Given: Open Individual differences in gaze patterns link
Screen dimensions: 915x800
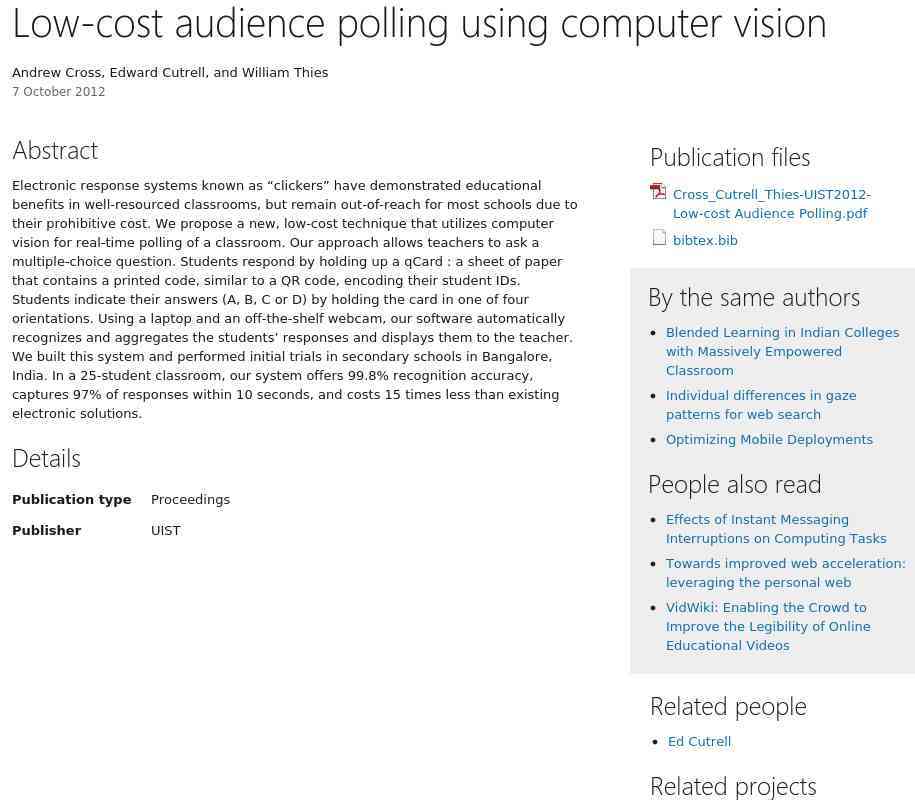Looking at the screenshot, I should click(x=761, y=405).
